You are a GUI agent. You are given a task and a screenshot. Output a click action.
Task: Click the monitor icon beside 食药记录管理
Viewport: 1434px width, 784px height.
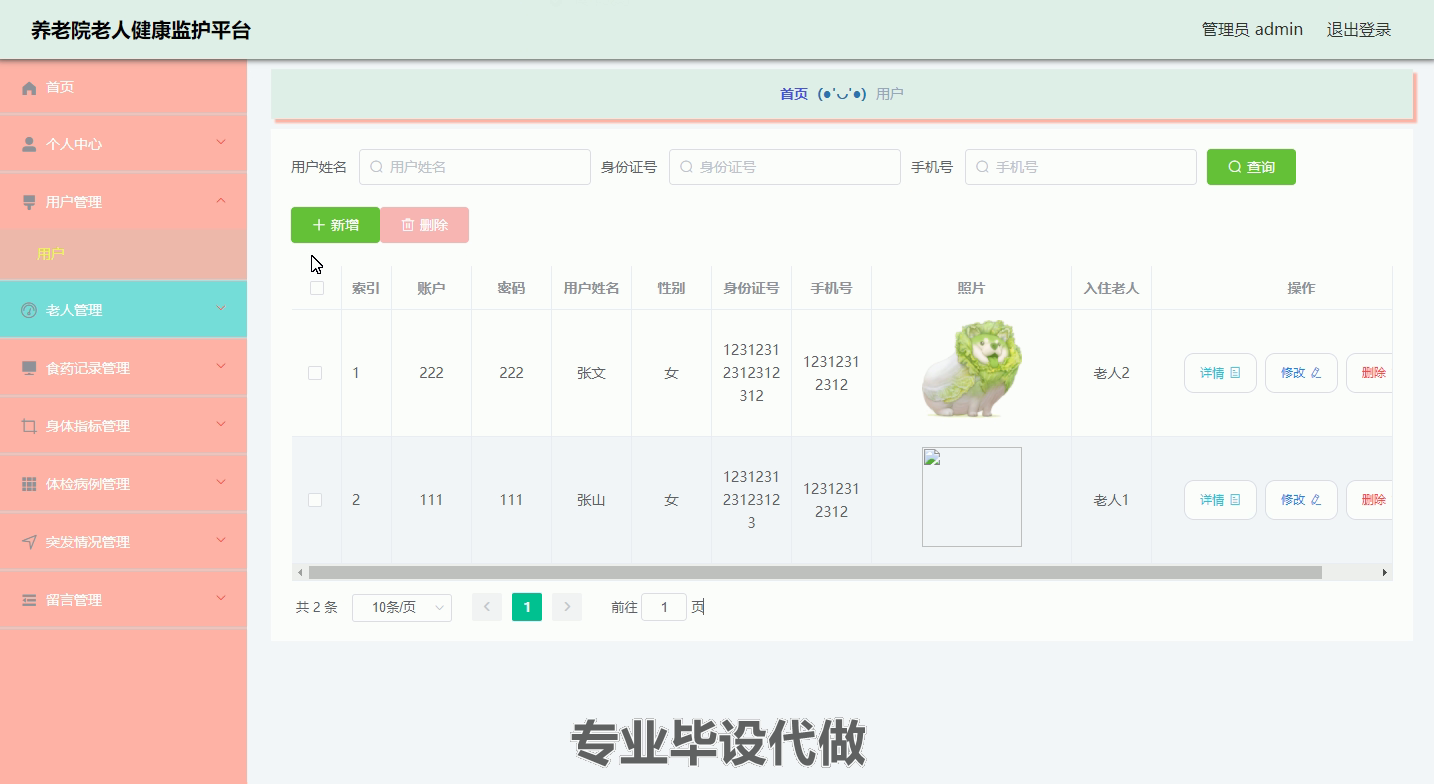tap(29, 368)
